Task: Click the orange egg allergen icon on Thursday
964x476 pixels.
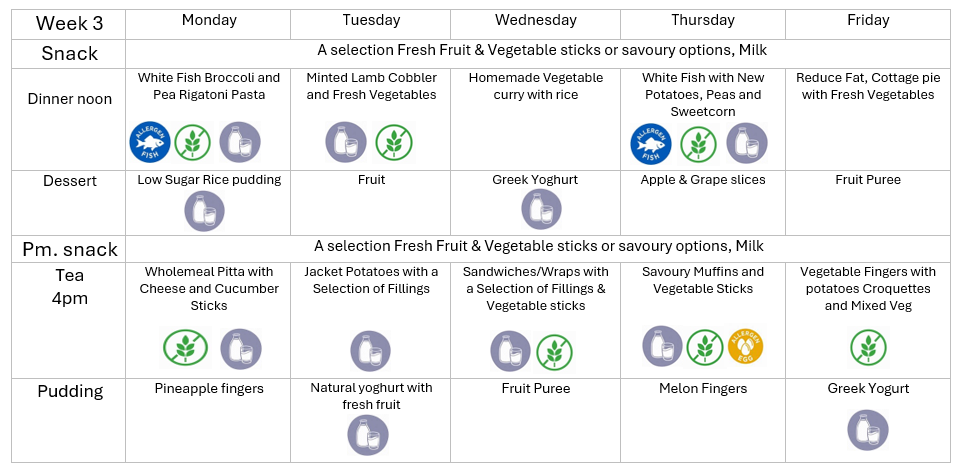Action: pos(745,346)
